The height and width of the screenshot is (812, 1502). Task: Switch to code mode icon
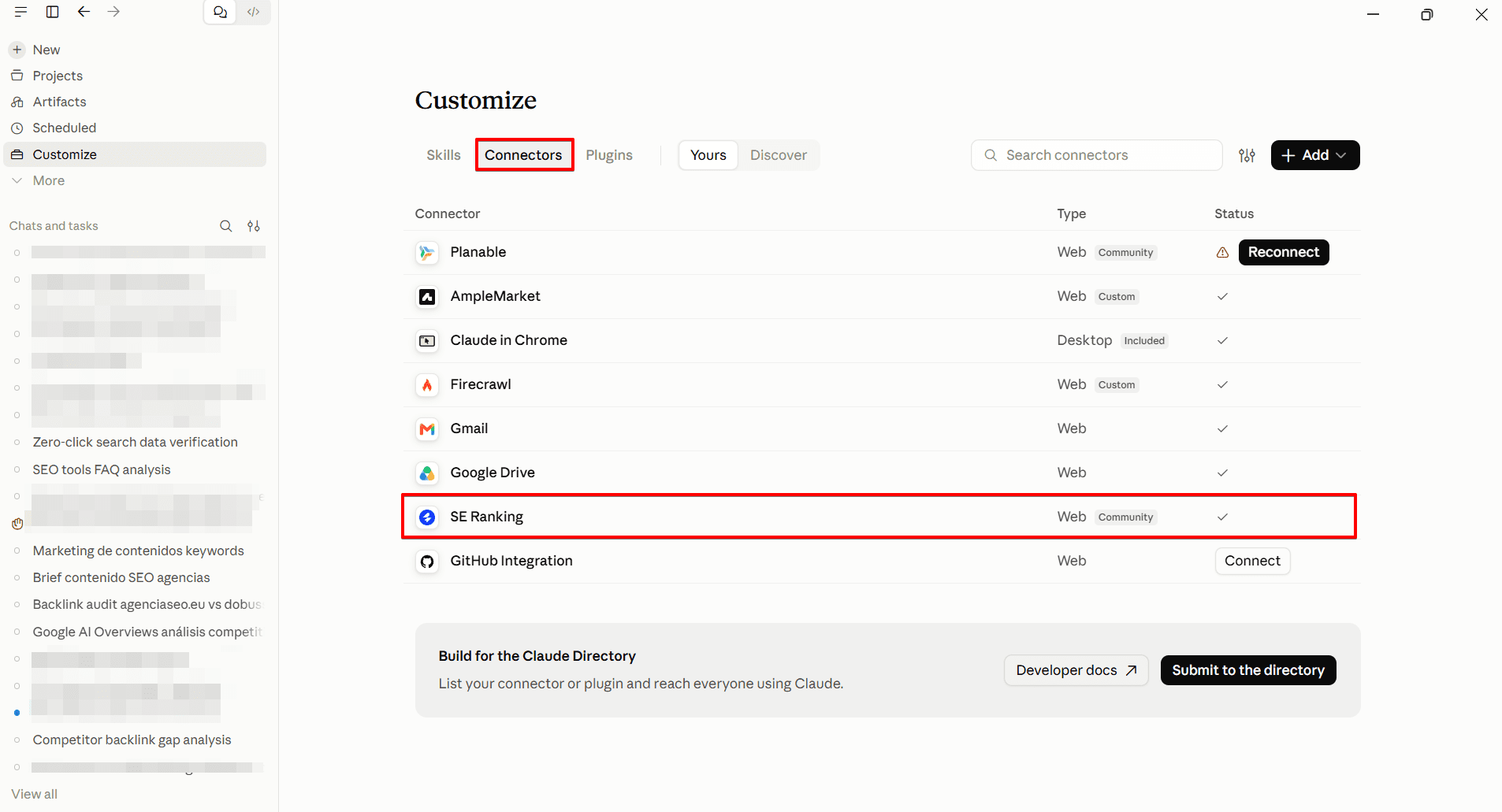pos(253,12)
